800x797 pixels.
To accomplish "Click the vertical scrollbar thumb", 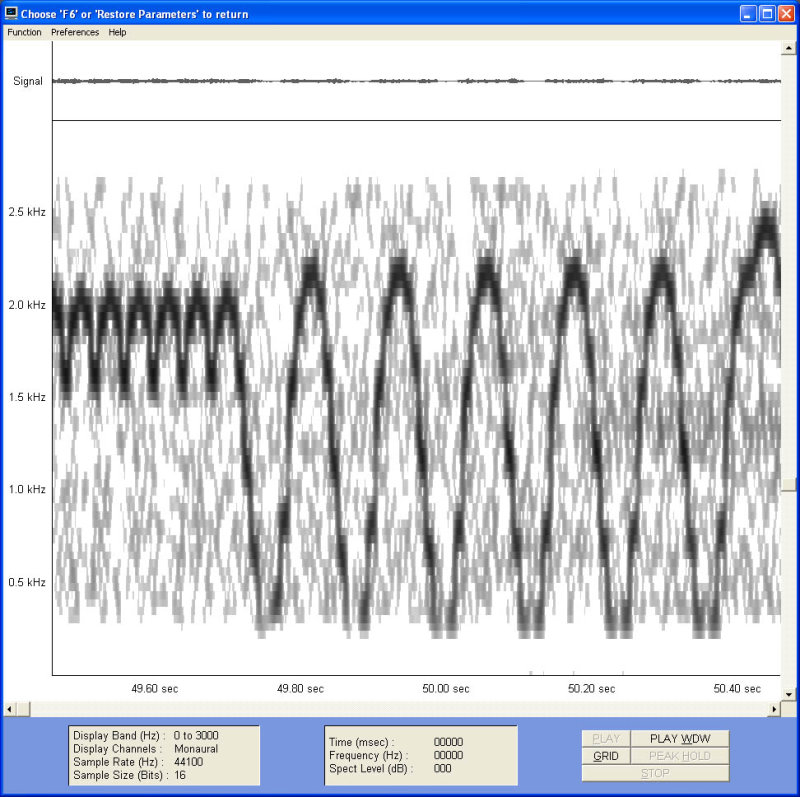I will click(789, 485).
